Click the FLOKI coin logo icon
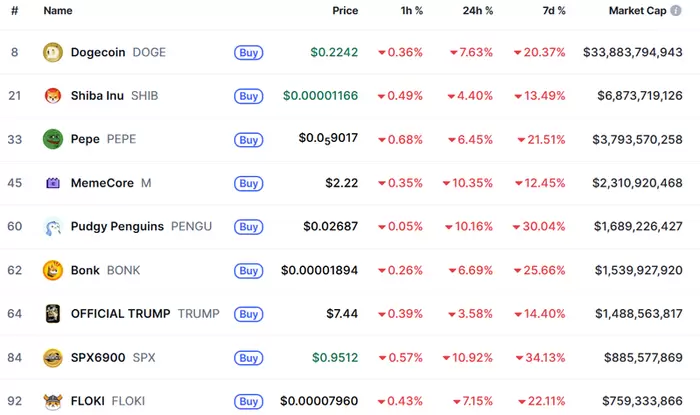Viewport: 700px width, 415px height. 52,401
